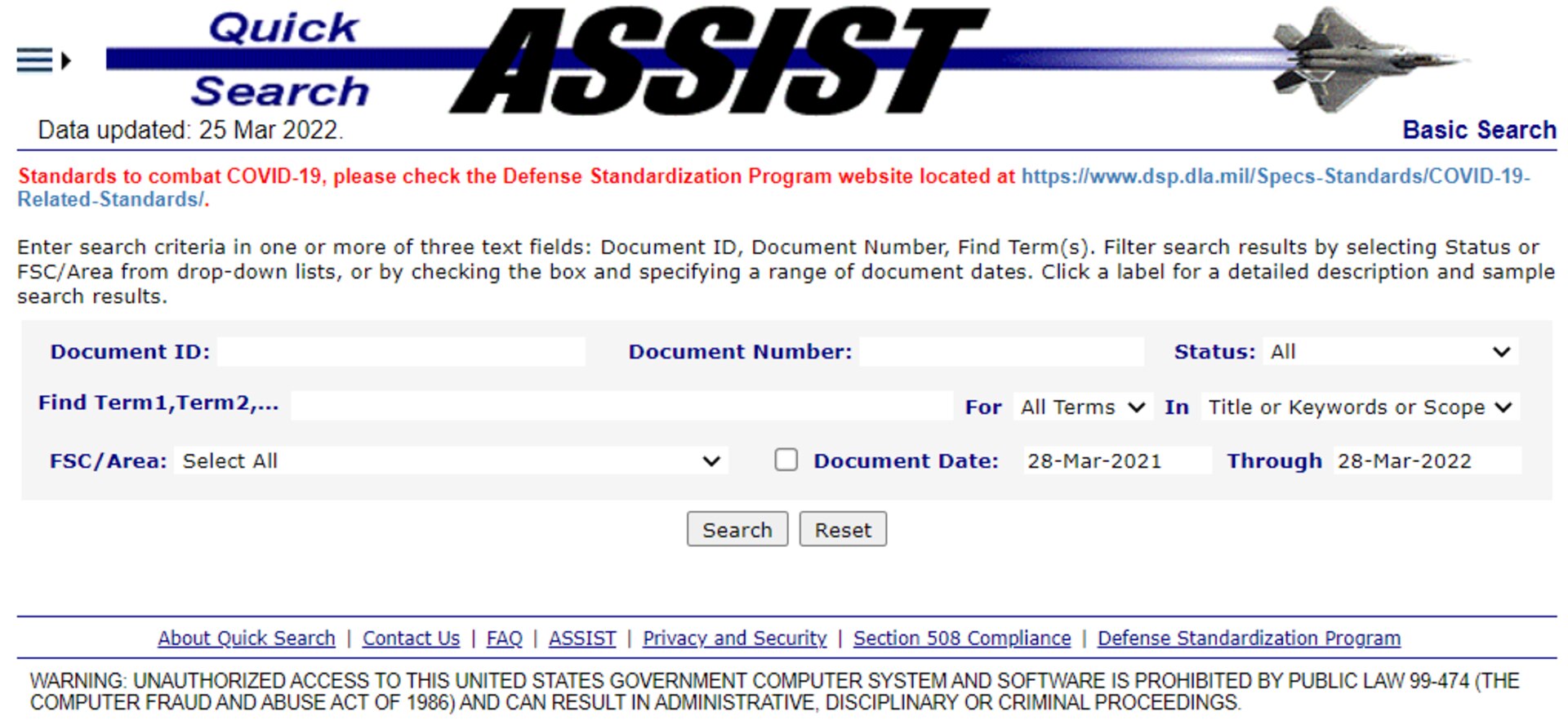Click the Search button
This screenshot has width=1568, height=725.
[x=737, y=529]
